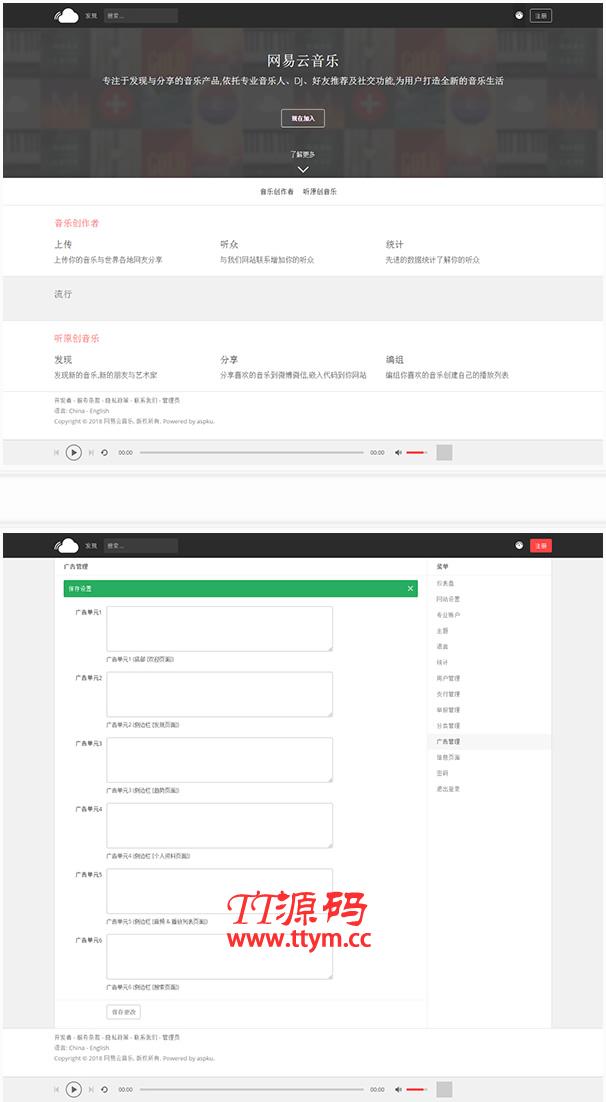This screenshot has height=1102, width=606.
Task: Click into the 广告单元2 text area
Action: (219, 694)
